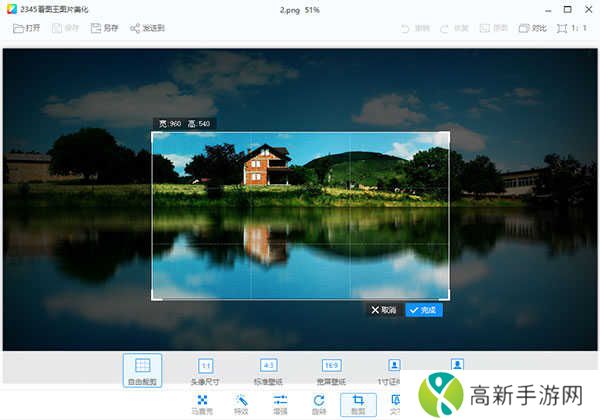Set zoom to 1:1 actual size
Image resolution: width=600 pixels, height=420 pixels.
[x=571, y=28]
